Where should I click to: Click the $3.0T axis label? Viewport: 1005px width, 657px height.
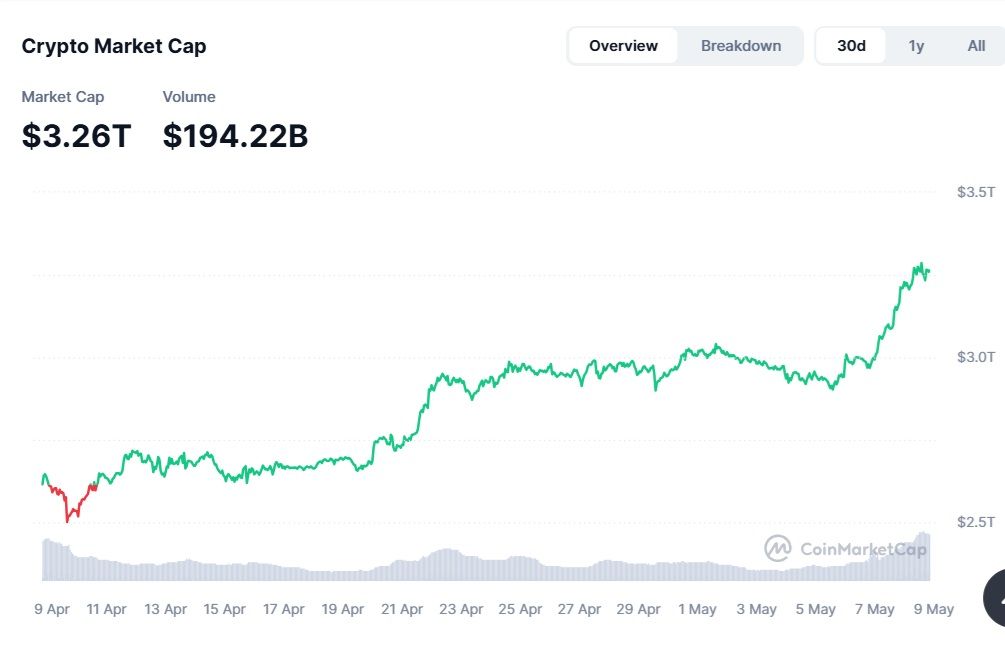(x=975, y=357)
